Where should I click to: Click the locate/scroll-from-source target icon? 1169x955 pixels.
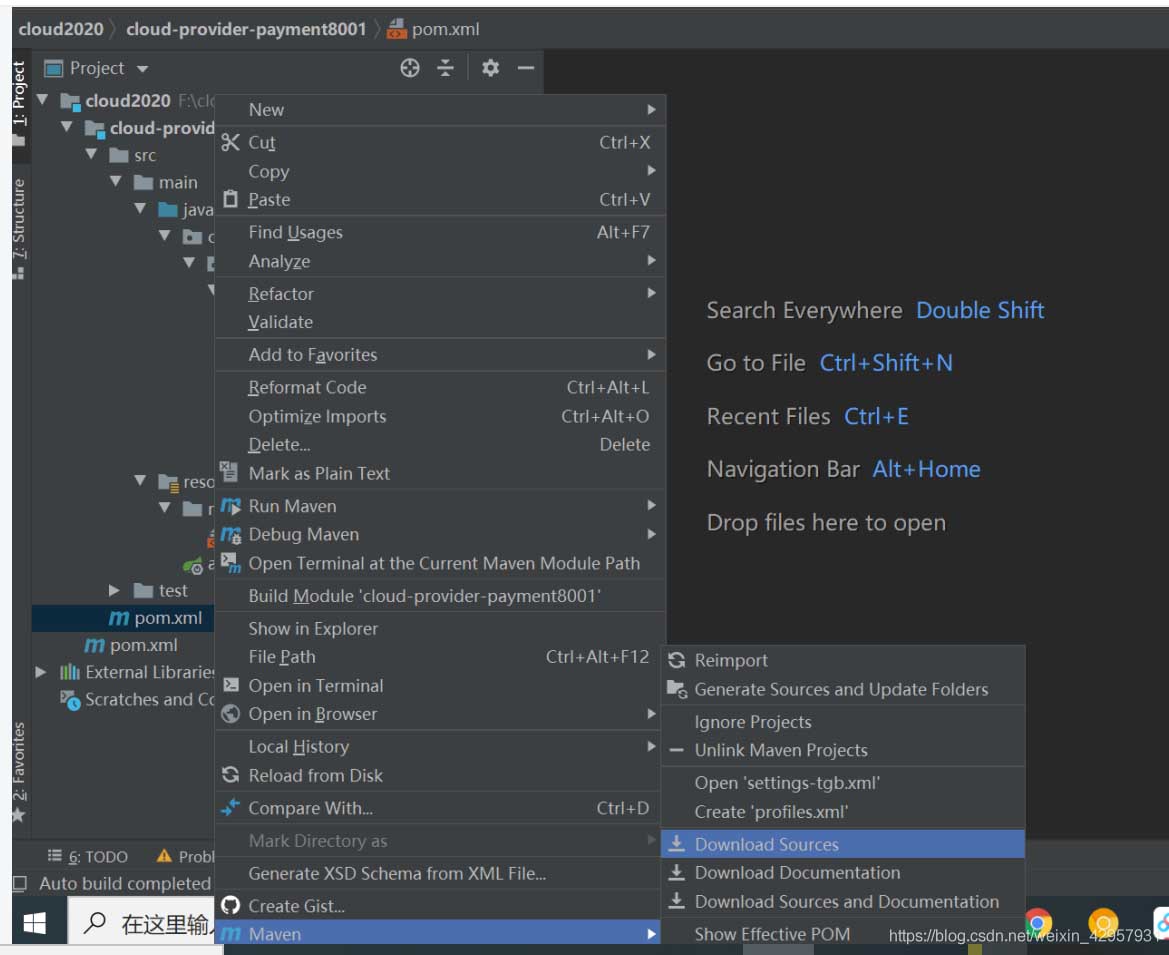click(409, 68)
